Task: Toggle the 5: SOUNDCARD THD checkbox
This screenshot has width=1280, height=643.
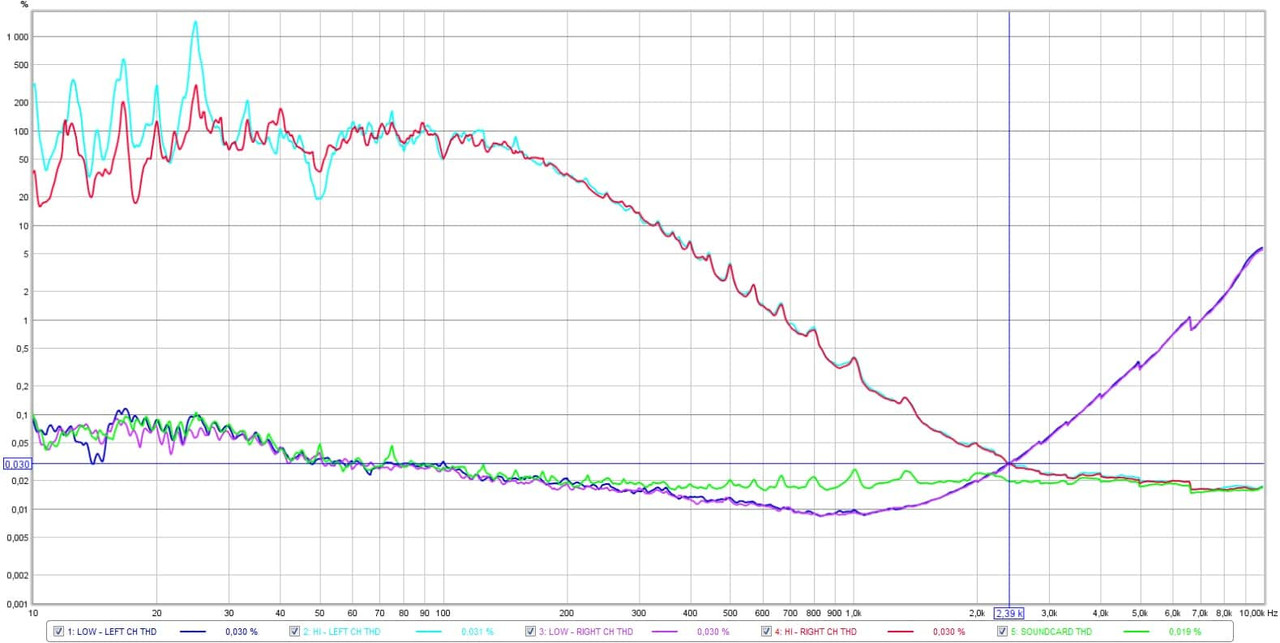Action: click(1002, 631)
